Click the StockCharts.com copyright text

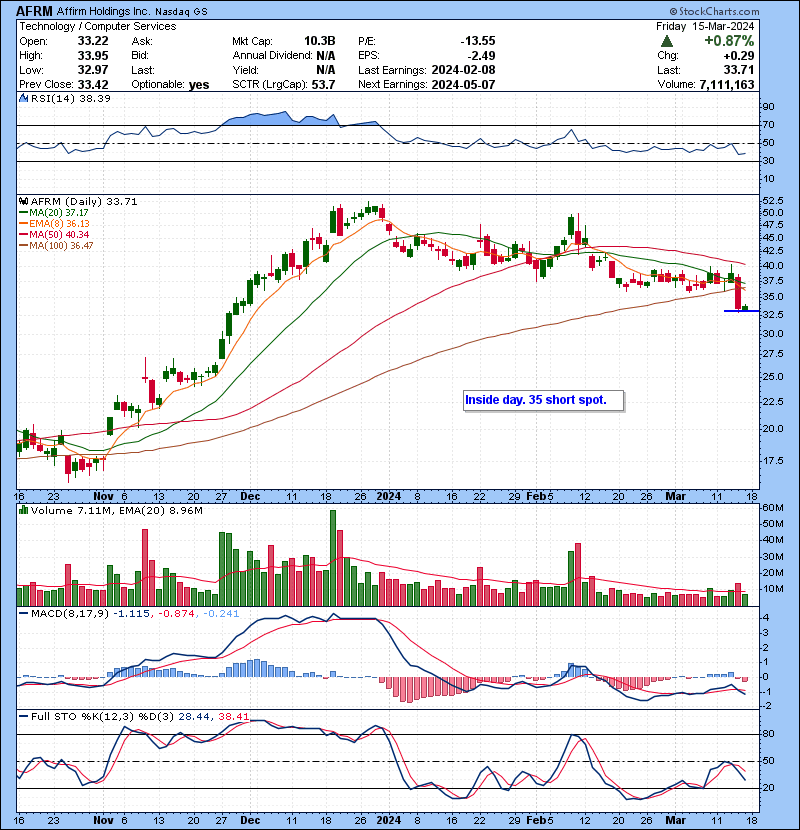pos(714,11)
